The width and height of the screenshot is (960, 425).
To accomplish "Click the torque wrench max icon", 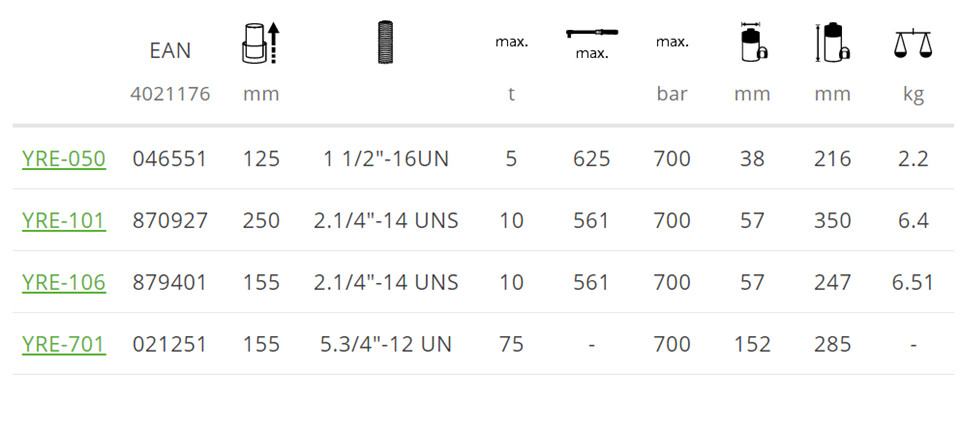I will 592,43.
